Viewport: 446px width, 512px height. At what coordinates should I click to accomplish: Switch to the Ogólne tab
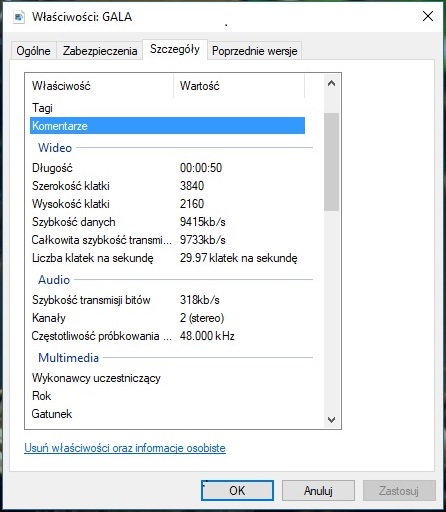[x=33, y=51]
